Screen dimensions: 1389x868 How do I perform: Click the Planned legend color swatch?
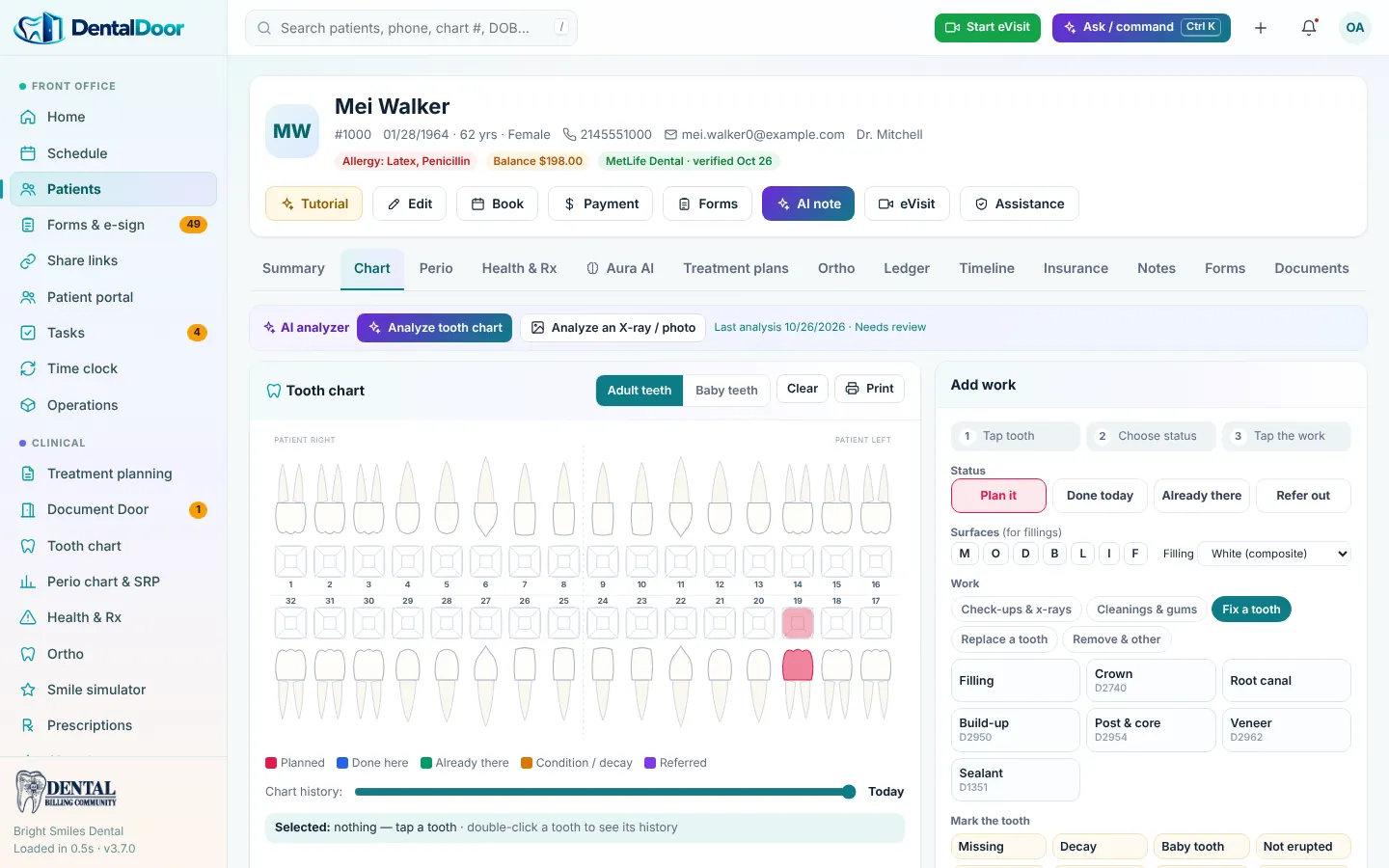(271, 763)
